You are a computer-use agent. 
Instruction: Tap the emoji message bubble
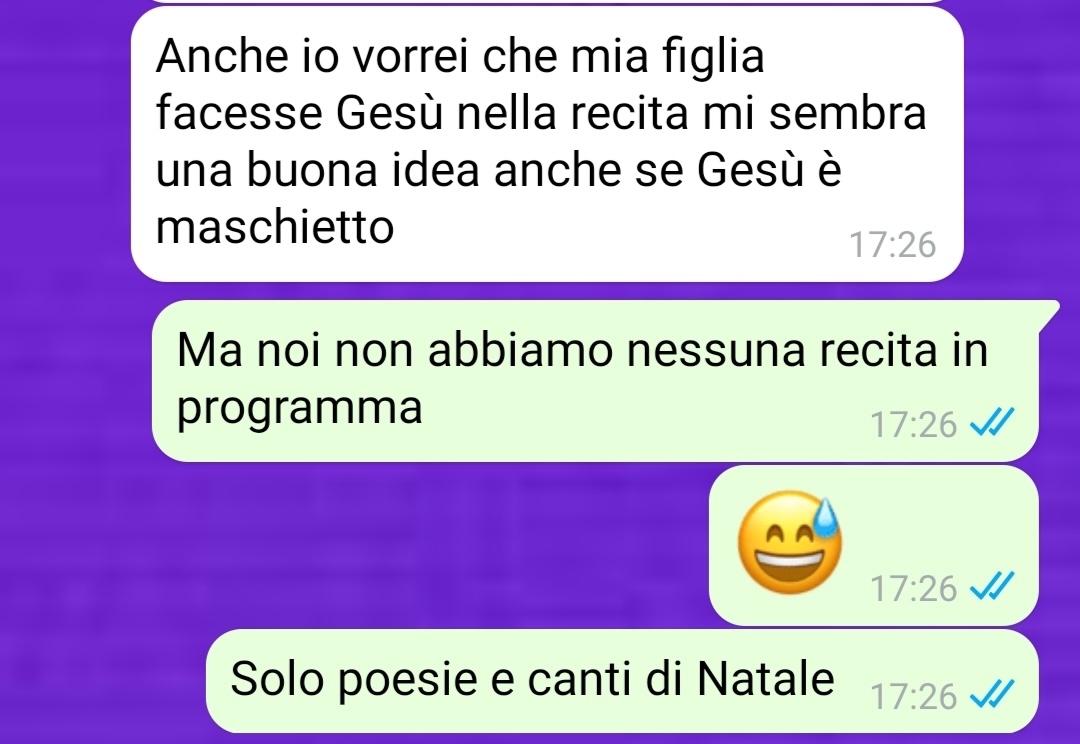tap(873, 546)
